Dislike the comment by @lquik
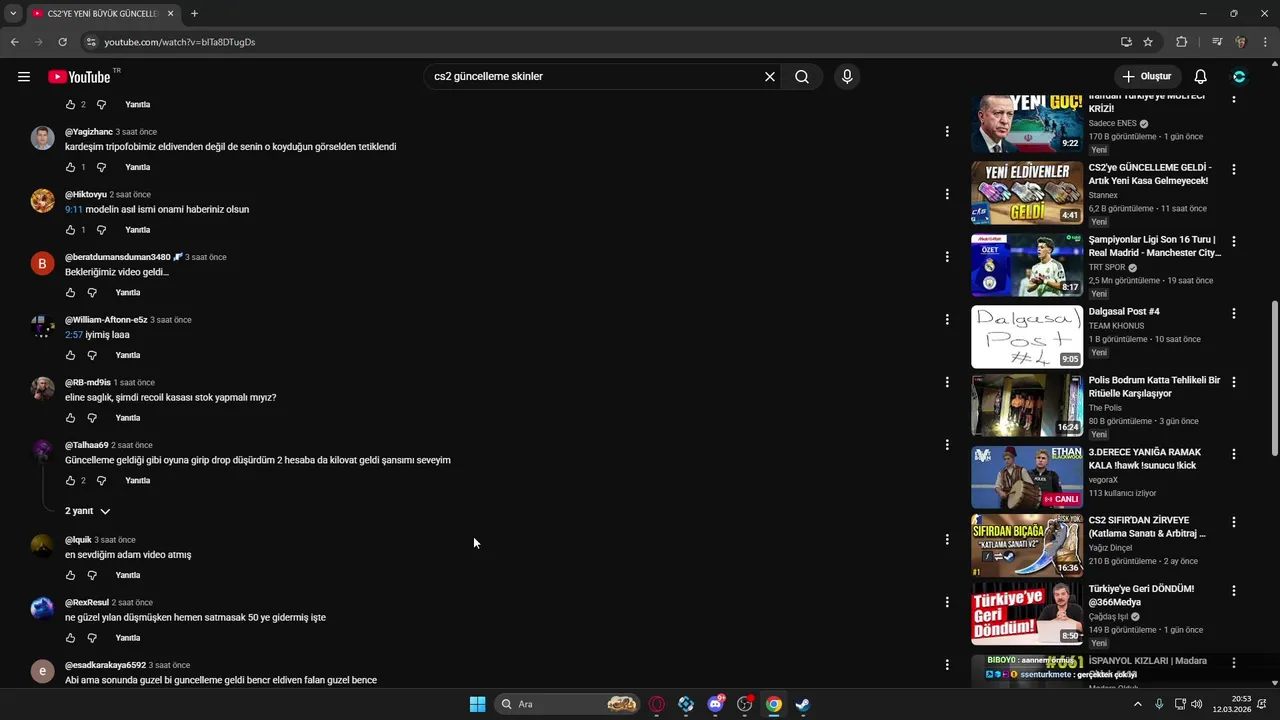Image resolution: width=1280 pixels, height=720 pixels. 92,575
